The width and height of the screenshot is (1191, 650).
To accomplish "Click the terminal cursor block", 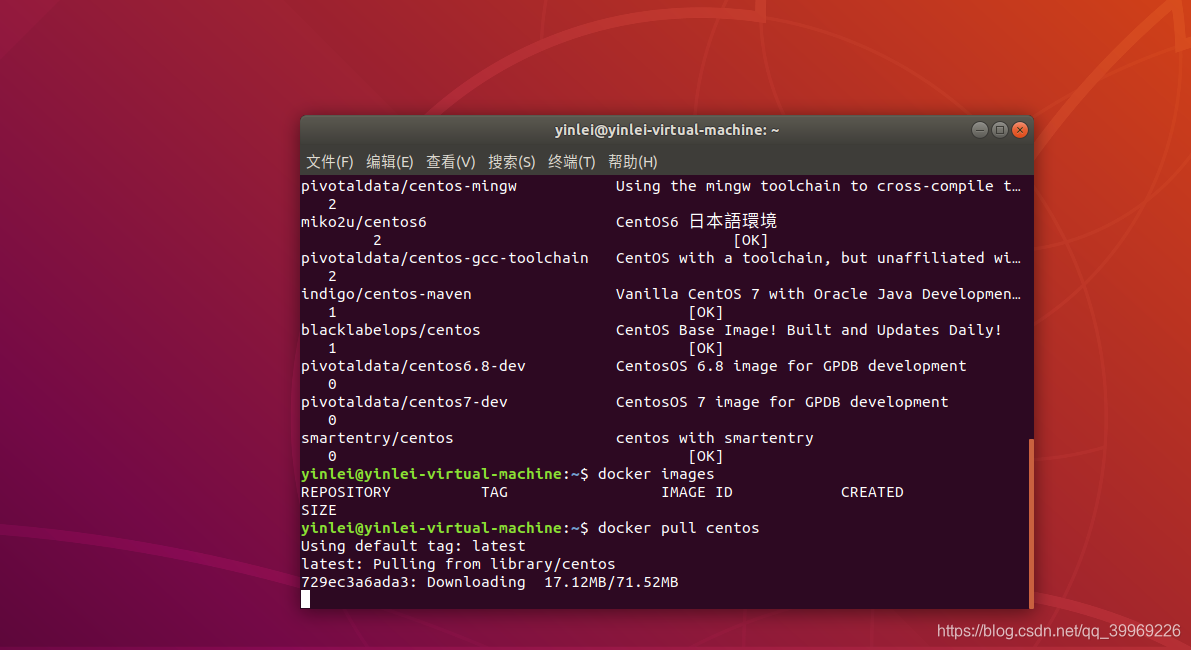I will 305,600.
